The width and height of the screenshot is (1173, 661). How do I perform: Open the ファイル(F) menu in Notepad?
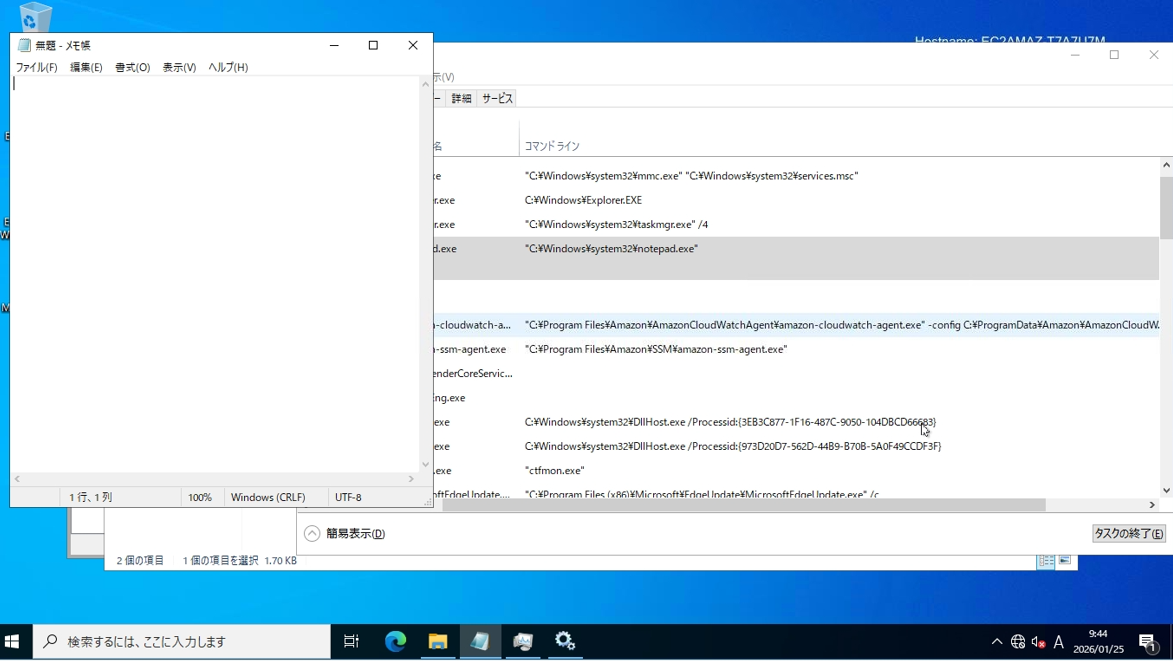click(x=36, y=67)
